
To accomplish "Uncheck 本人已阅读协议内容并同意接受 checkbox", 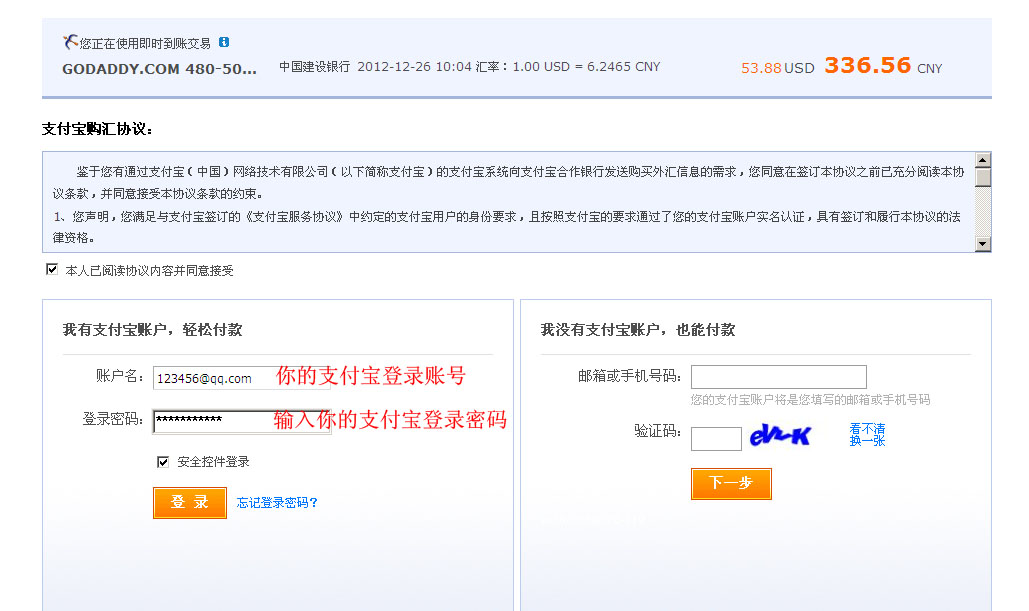I will (x=52, y=269).
